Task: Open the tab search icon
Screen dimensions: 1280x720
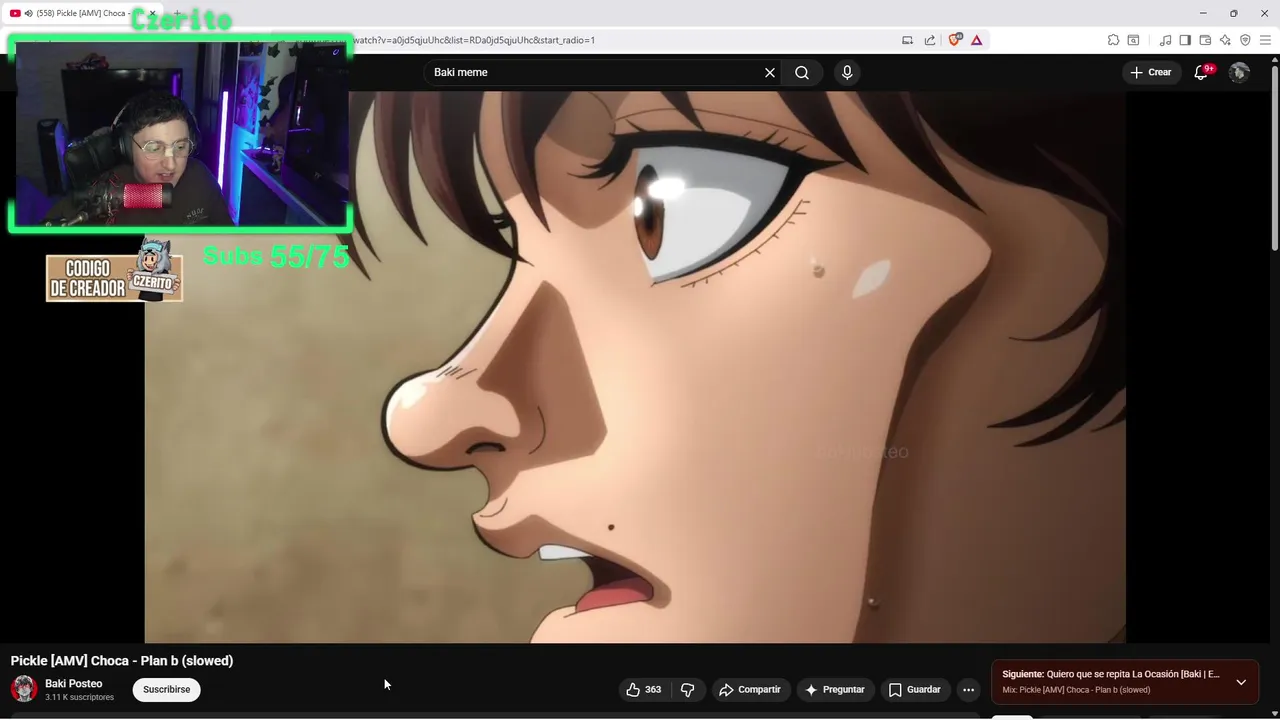Action: [x=1133, y=40]
